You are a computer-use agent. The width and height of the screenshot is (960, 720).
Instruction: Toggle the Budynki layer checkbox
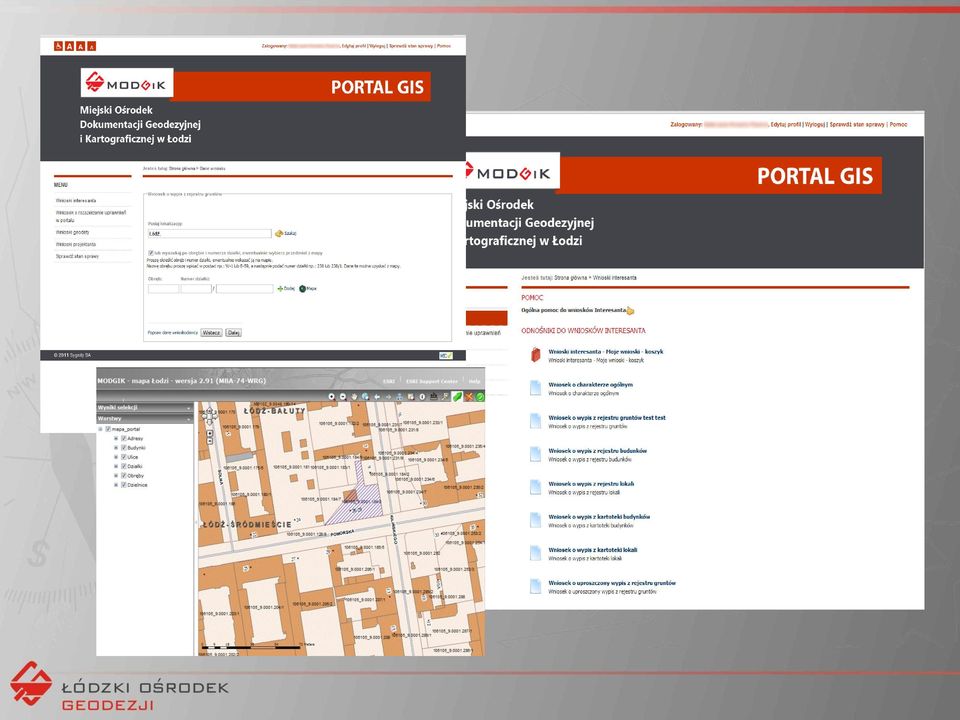click(124, 448)
